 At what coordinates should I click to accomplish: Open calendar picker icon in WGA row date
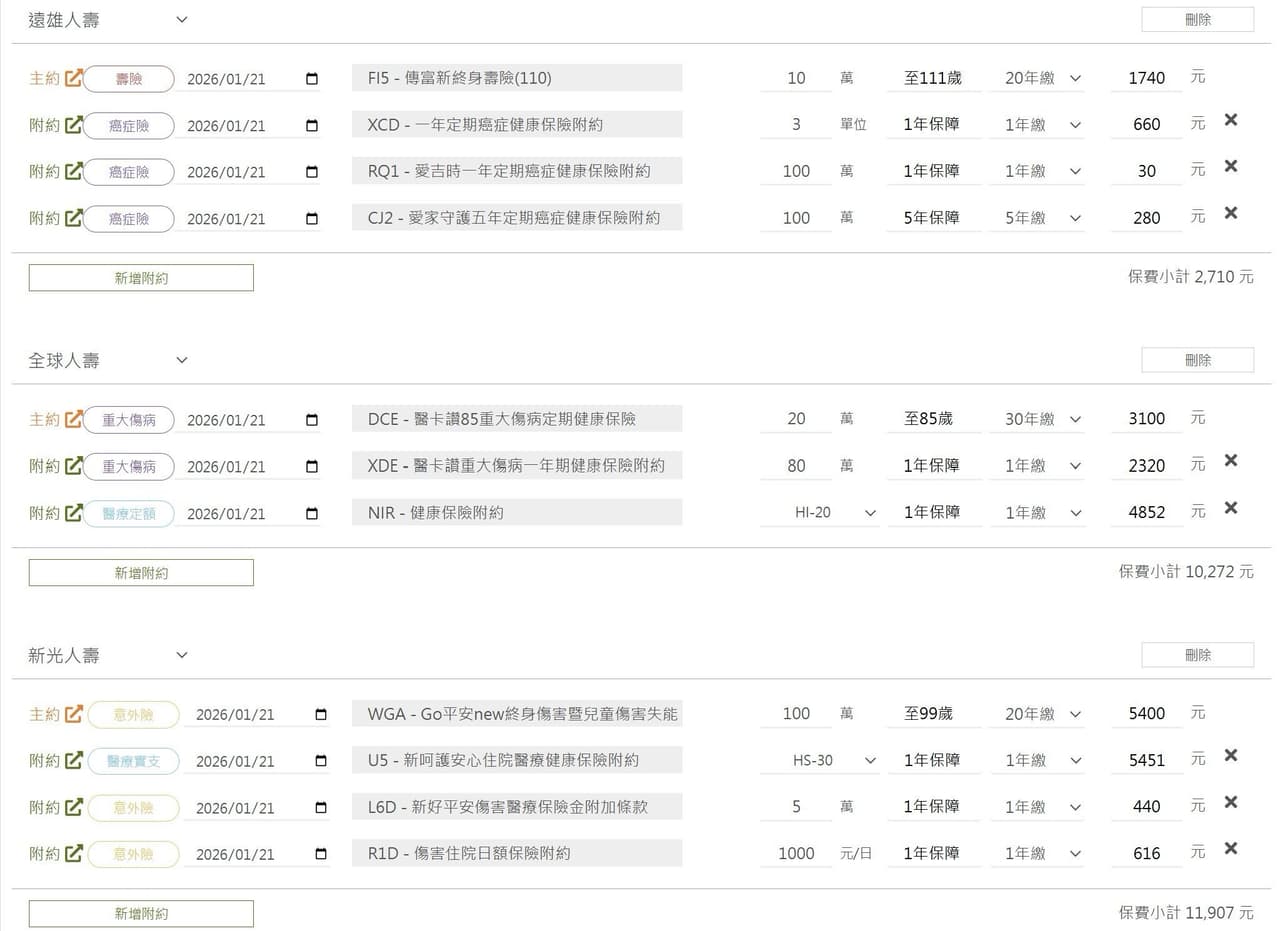(321, 715)
